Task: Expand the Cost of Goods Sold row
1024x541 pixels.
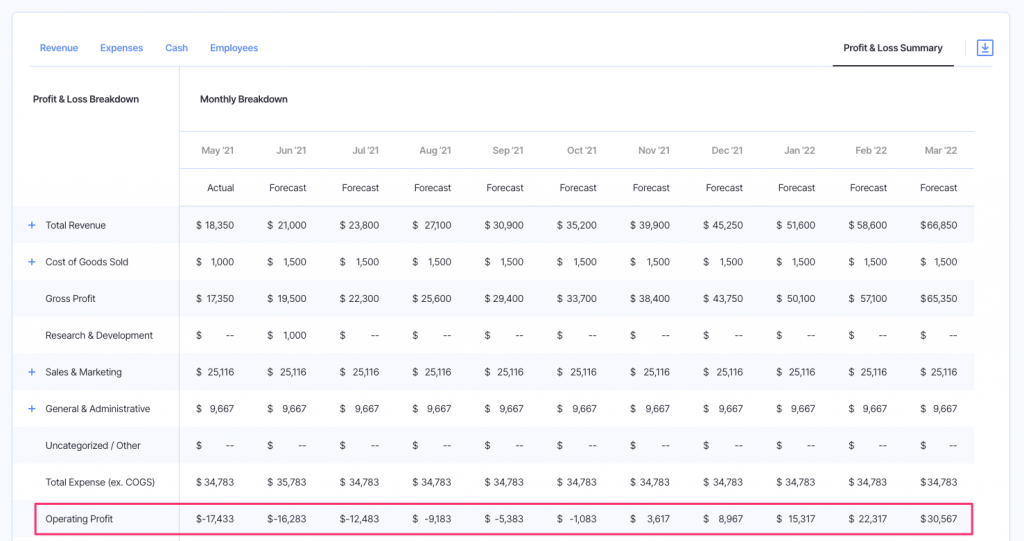Action: pos(31,261)
